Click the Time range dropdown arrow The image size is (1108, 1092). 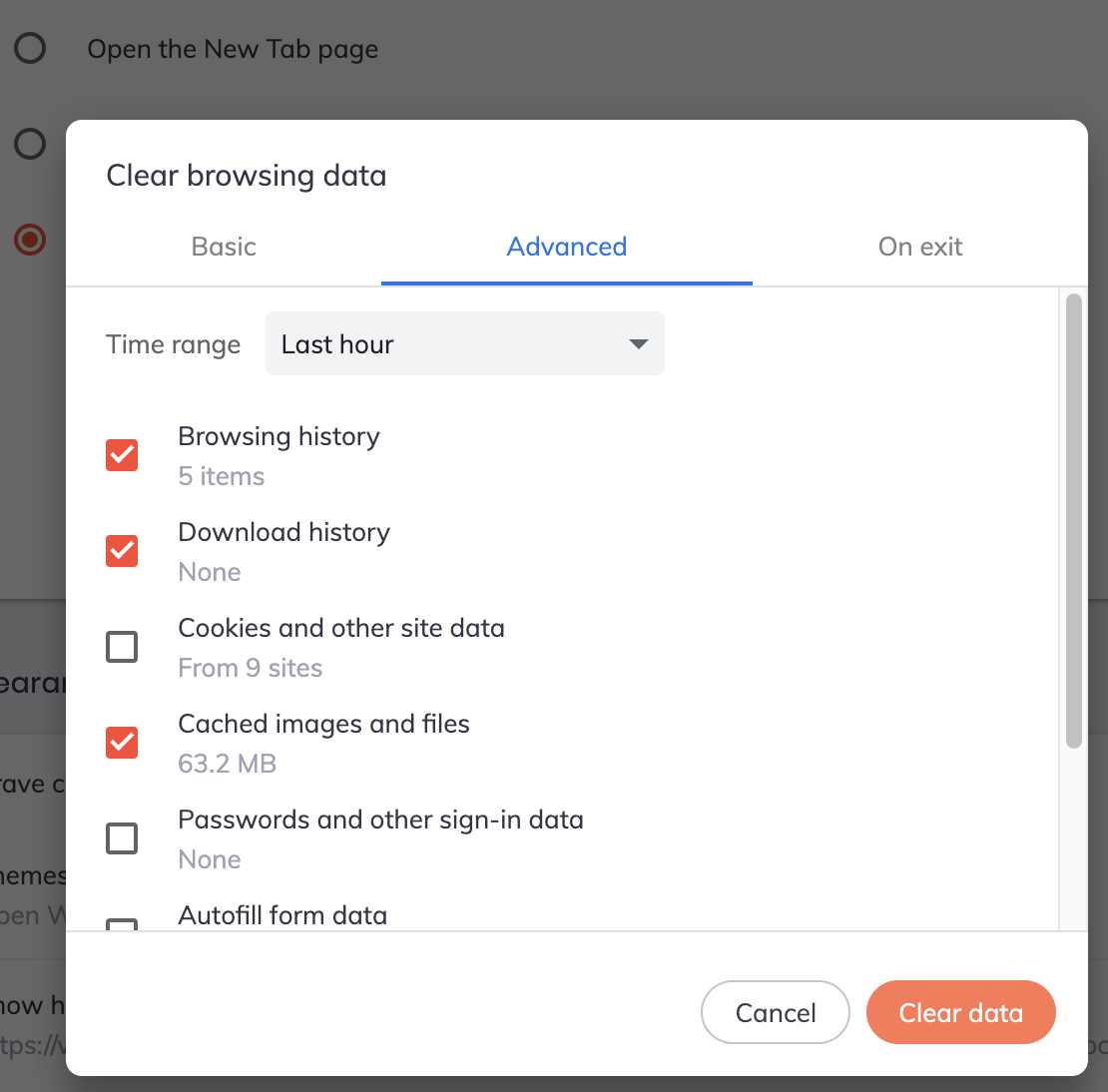638,344
